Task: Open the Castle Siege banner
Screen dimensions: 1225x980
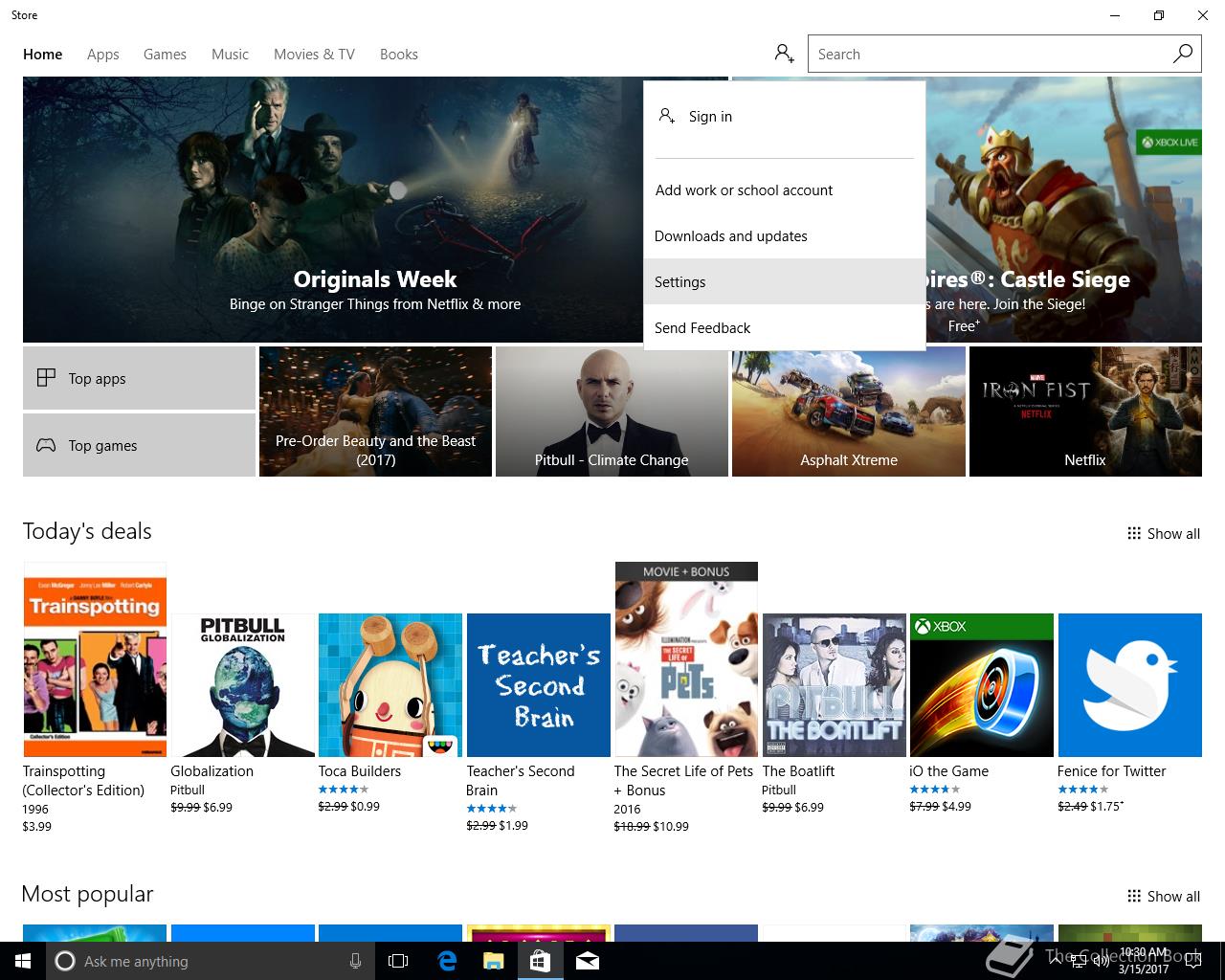Action: click(1063, 210)
